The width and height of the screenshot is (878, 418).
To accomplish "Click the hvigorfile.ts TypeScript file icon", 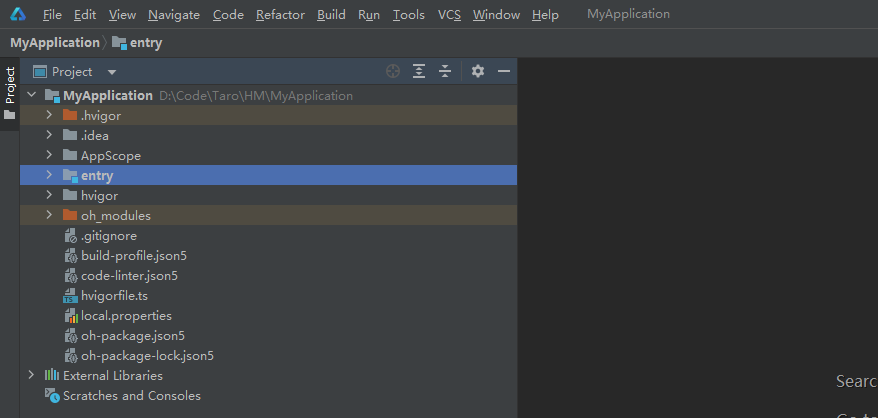I will (x=70, y=296).
